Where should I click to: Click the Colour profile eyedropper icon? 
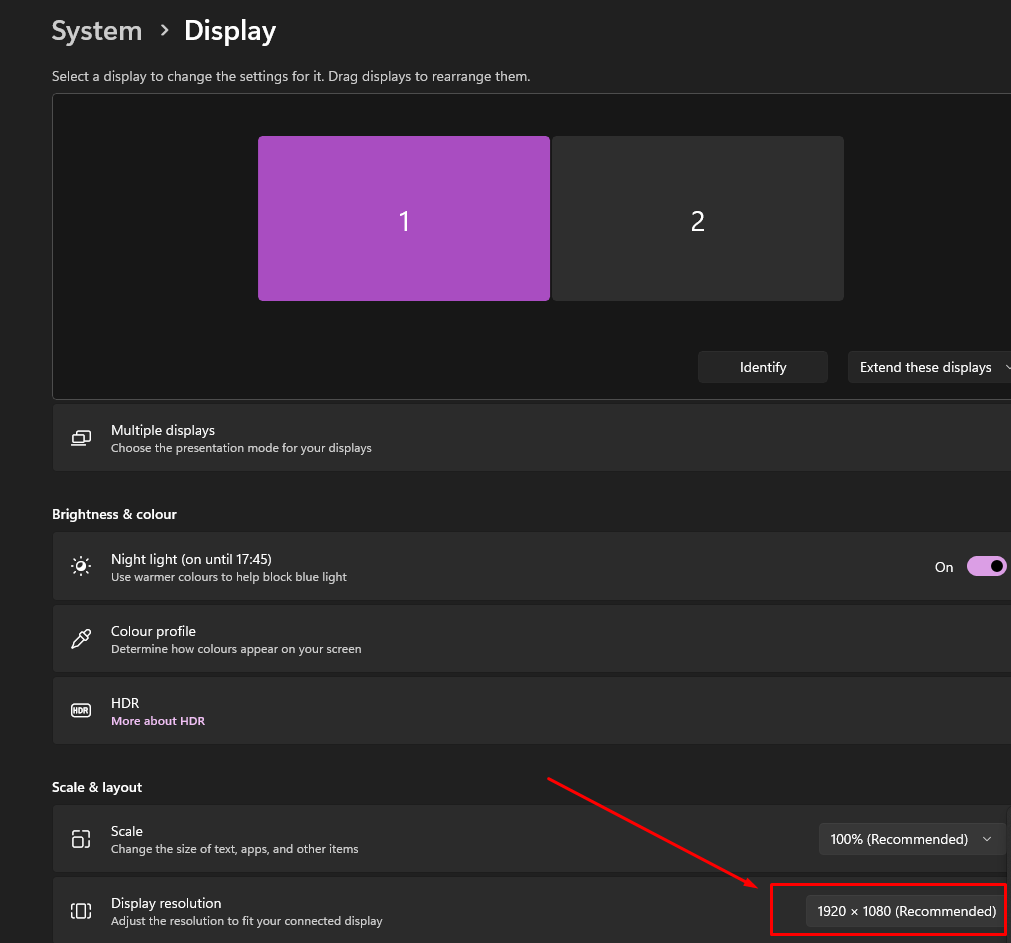click(x=81, y=638)
